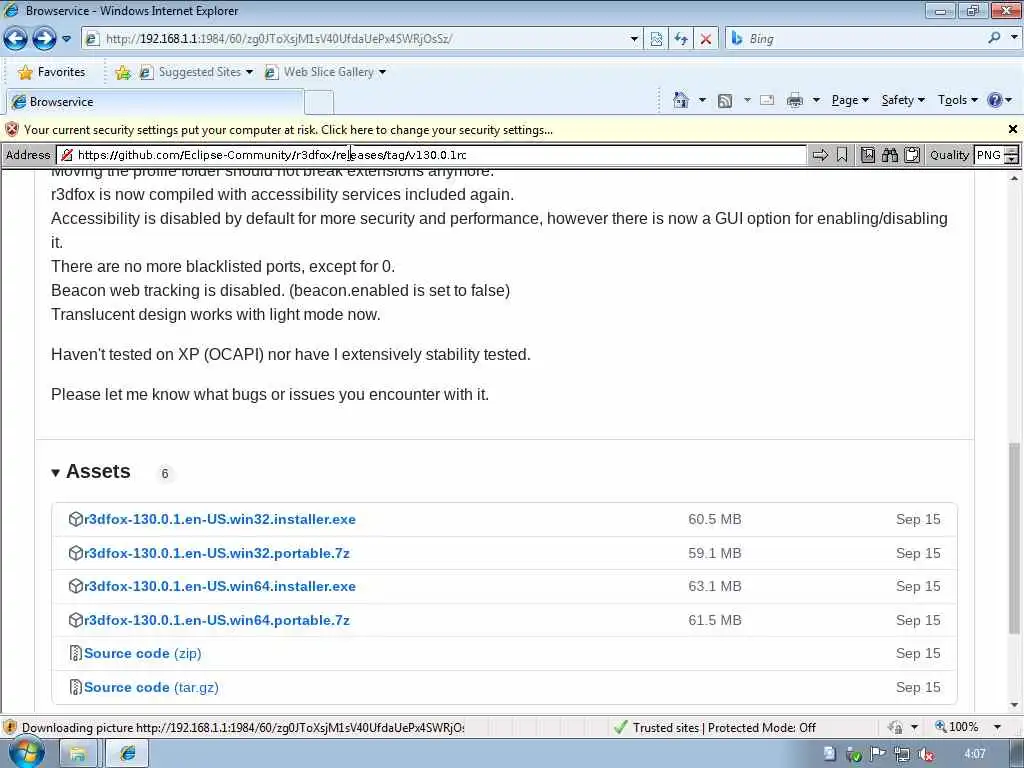Screen dimensions: 1024x768
Task: Open the Windows Start menu orb
Action: coord(26,753)
